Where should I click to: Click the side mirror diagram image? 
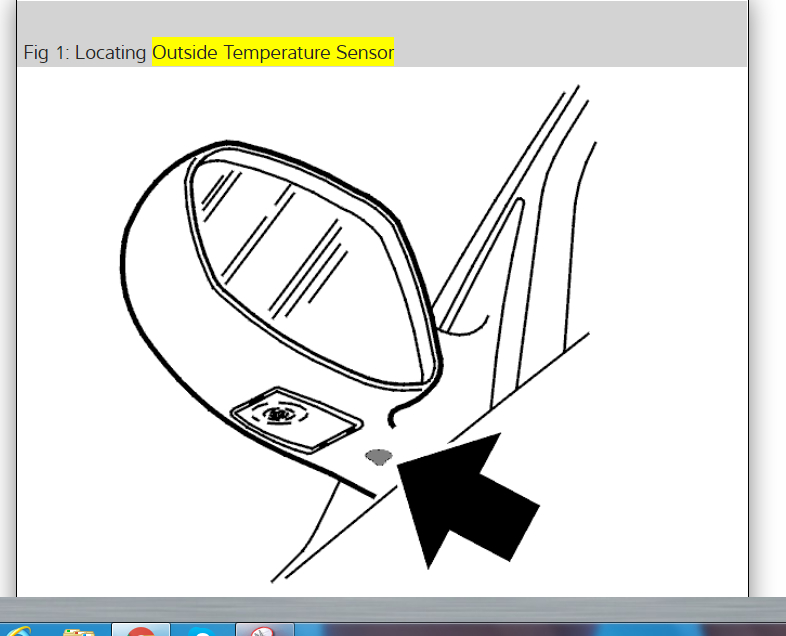coord(358,332)
